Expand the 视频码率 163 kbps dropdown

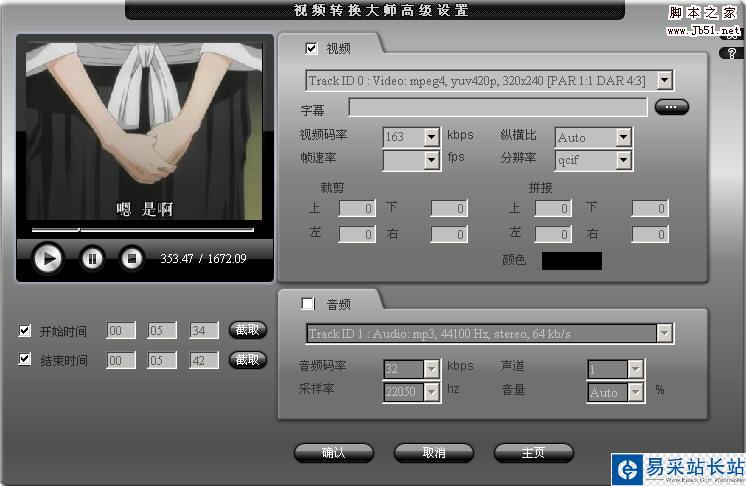[431, 137]
